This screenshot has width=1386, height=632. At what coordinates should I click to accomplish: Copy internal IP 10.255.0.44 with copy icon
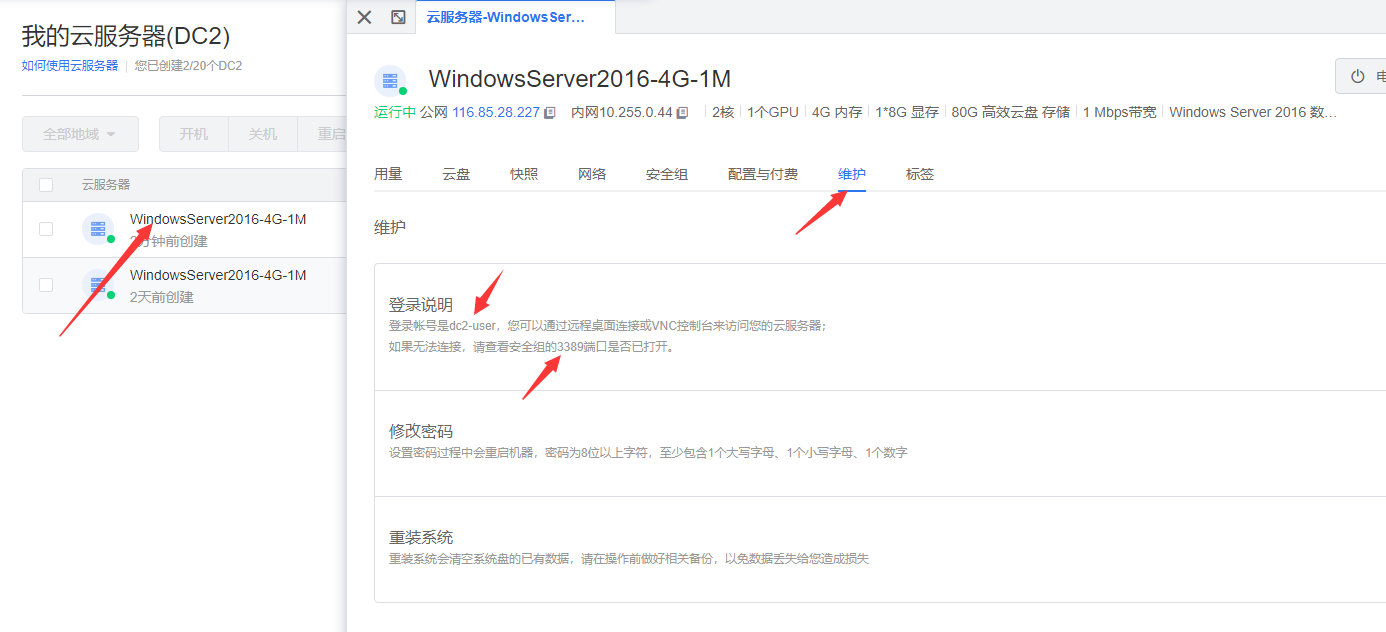(x=682, y=113)
